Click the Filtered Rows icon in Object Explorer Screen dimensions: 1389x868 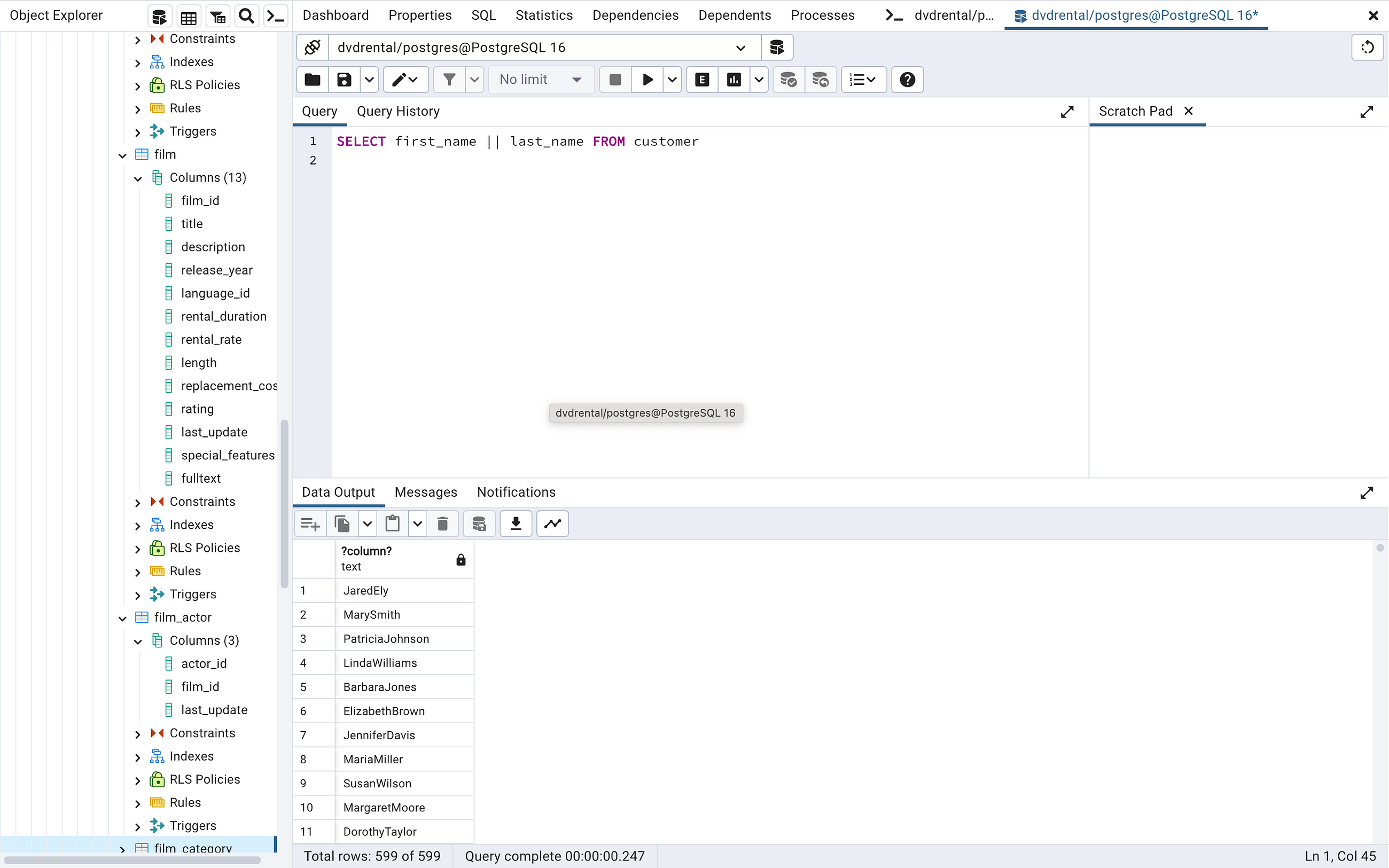point(217,16)
